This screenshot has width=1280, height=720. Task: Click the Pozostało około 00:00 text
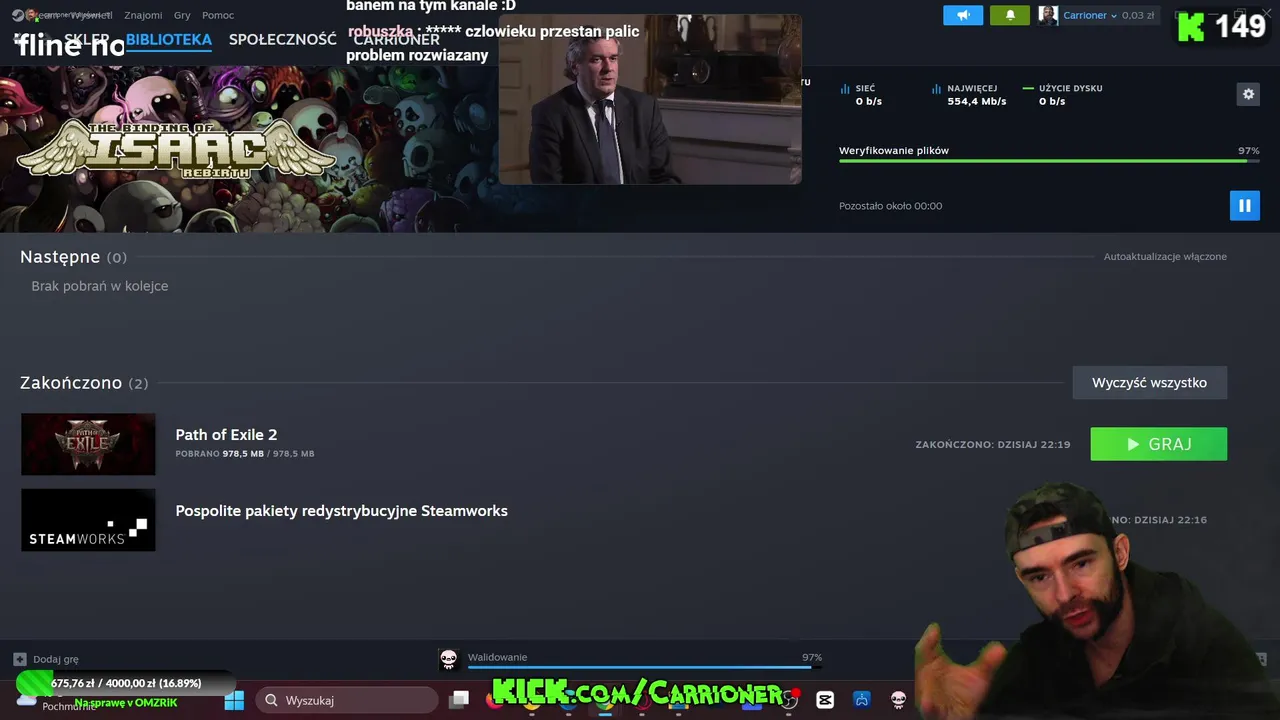pyautogui.click(x=890, y=206)
